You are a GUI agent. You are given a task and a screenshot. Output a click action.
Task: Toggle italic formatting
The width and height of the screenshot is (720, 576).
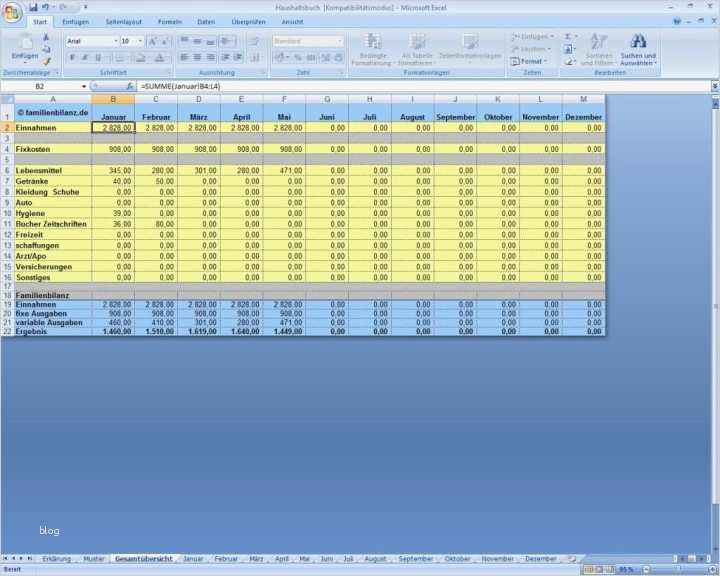pyautogui.click(x=85, y=57)
